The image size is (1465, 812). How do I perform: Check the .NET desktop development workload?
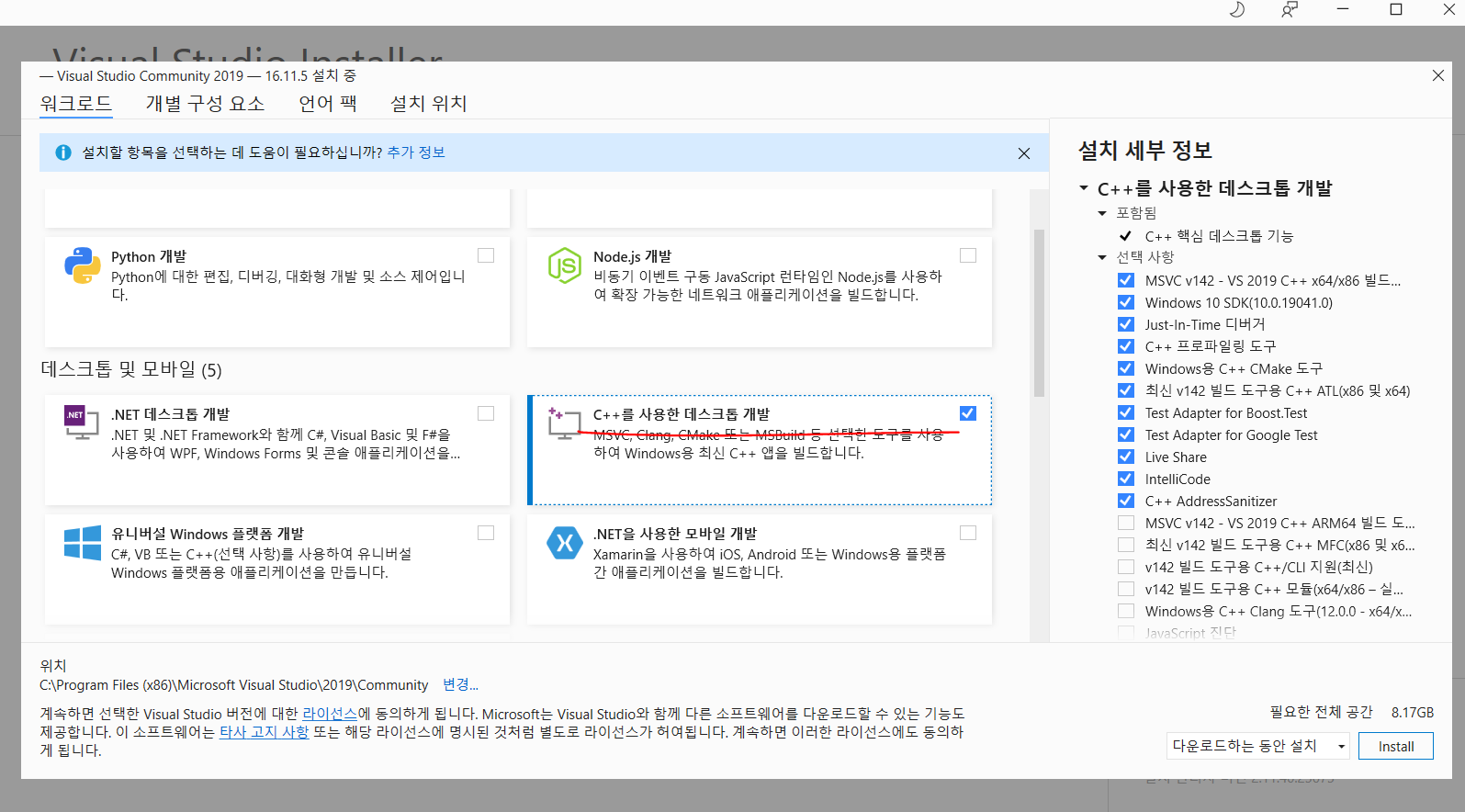click(x=486, y=413)
